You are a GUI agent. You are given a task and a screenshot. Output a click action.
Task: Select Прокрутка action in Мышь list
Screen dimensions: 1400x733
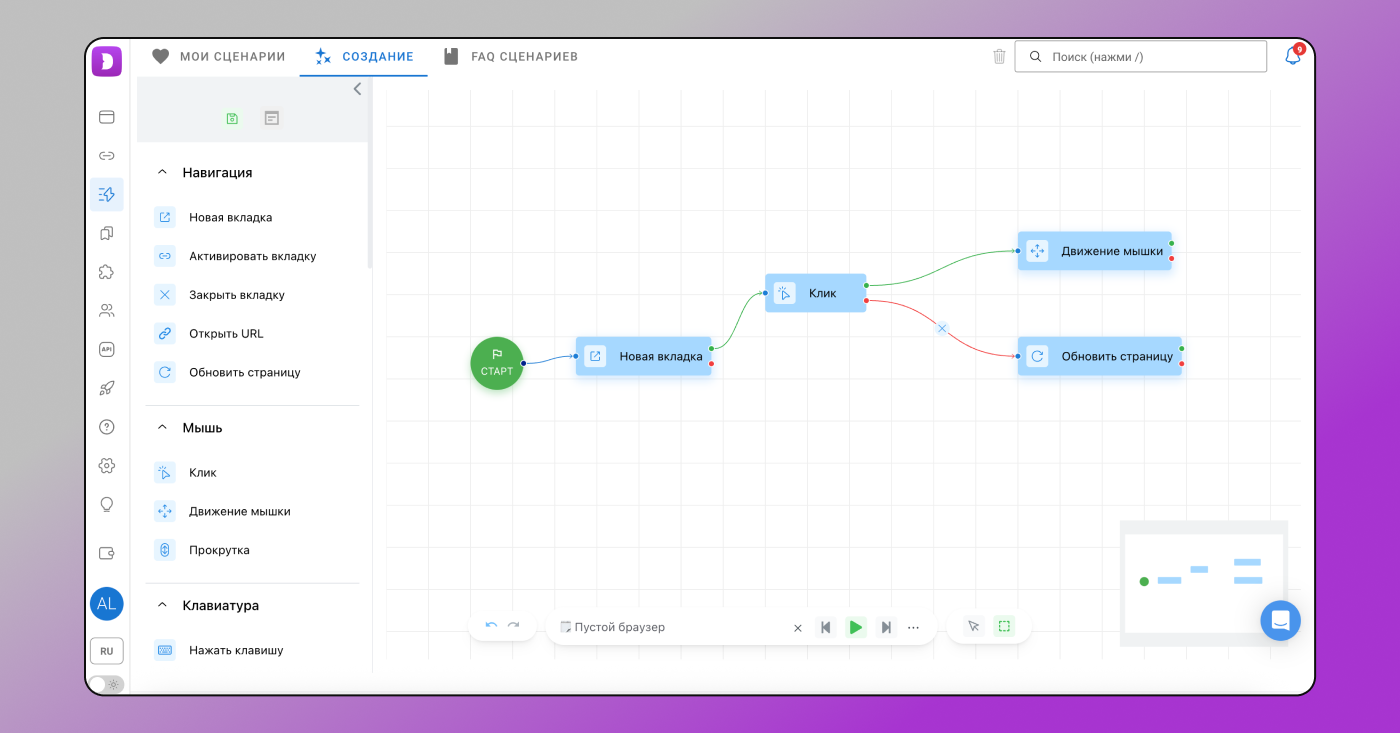point(219,550)
